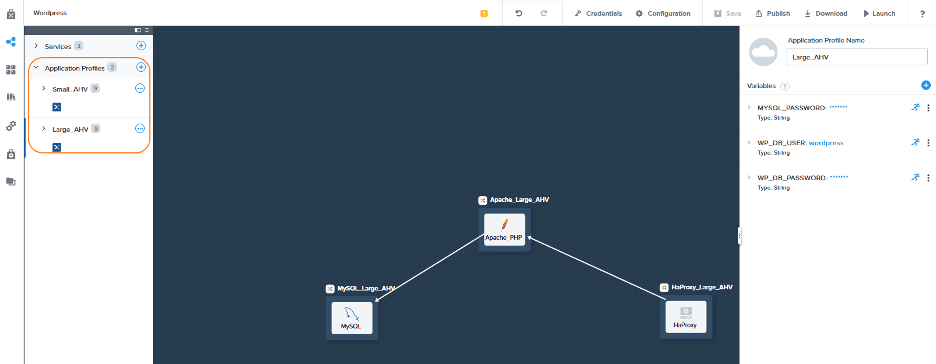Collapse the Application Profiles section
The image size is (936, 364).
(36, 68)
